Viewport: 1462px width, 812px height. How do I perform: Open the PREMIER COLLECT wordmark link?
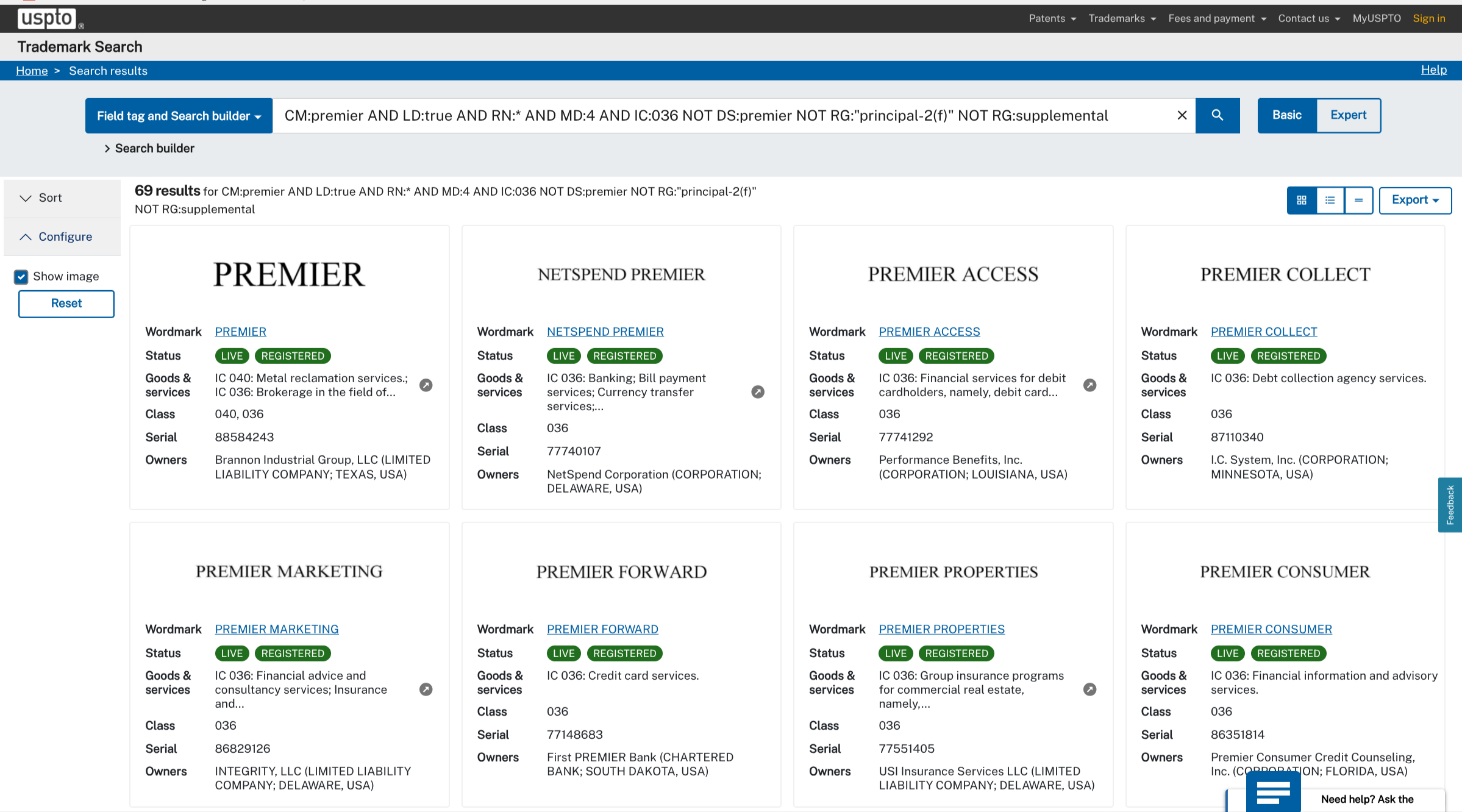[x=1263, y=332]
